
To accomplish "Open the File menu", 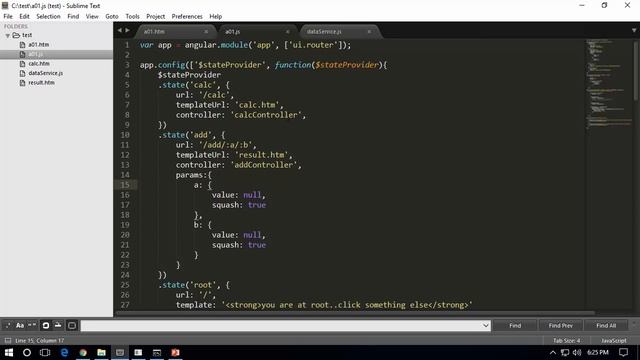I will 8,16.
